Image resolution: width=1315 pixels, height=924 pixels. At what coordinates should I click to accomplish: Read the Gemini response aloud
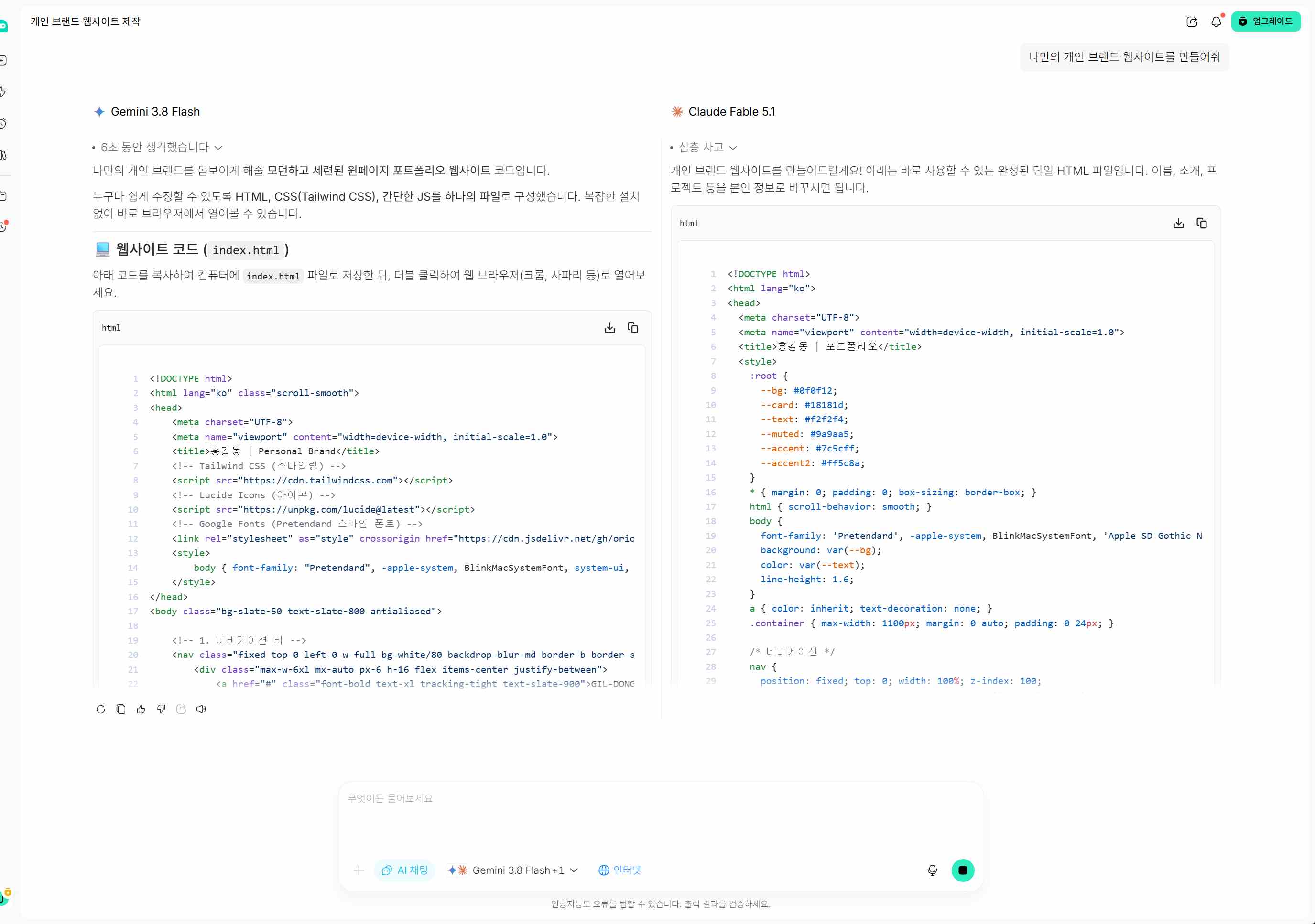coord(201,709)
